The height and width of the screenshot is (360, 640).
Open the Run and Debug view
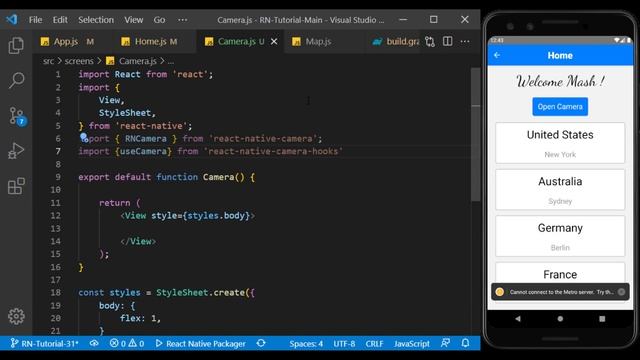(16, 151)
